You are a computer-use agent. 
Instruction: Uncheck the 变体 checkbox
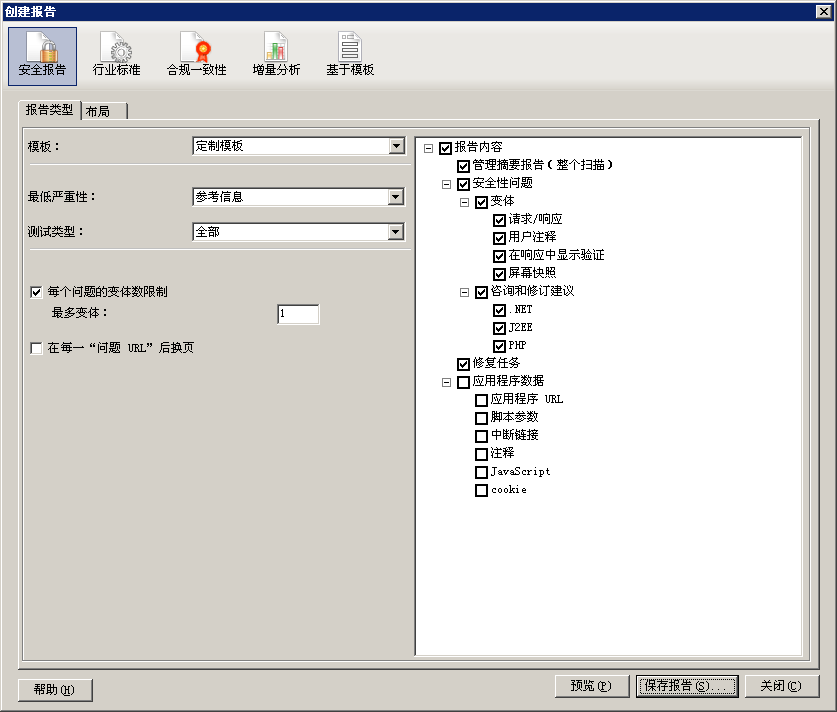(481, 202)
